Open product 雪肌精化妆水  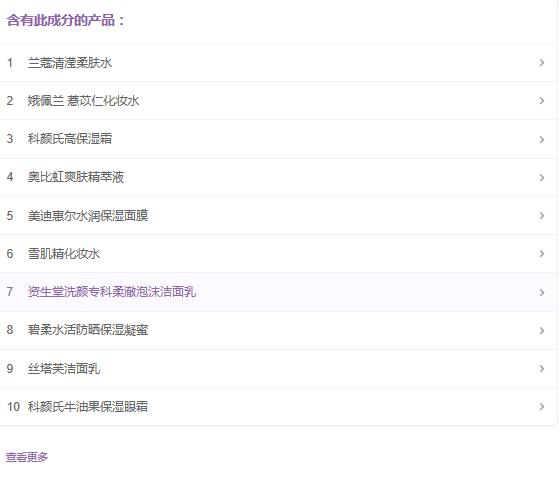(64, 254)
